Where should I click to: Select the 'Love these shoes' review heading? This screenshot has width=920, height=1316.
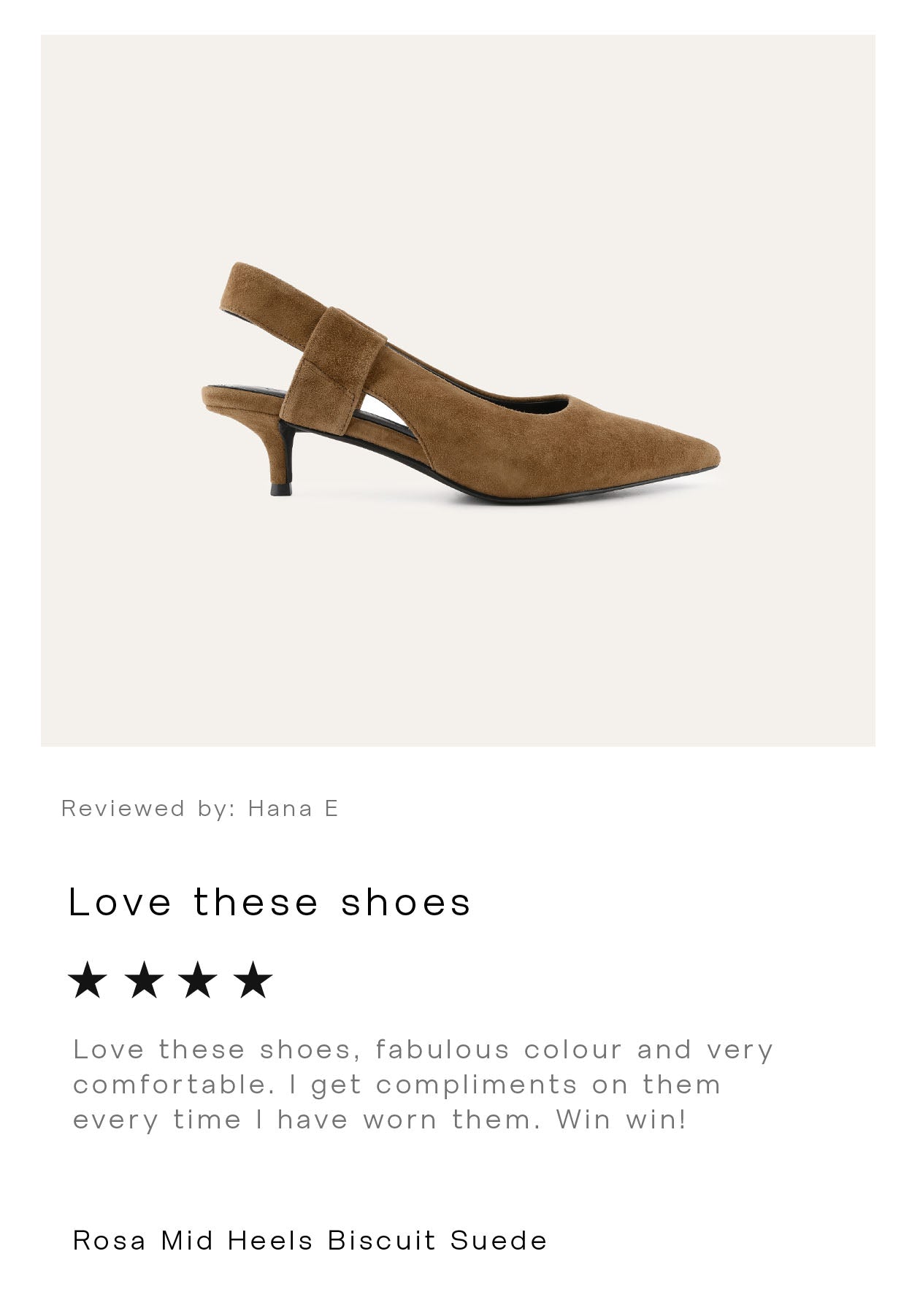[x=269, y=902]
